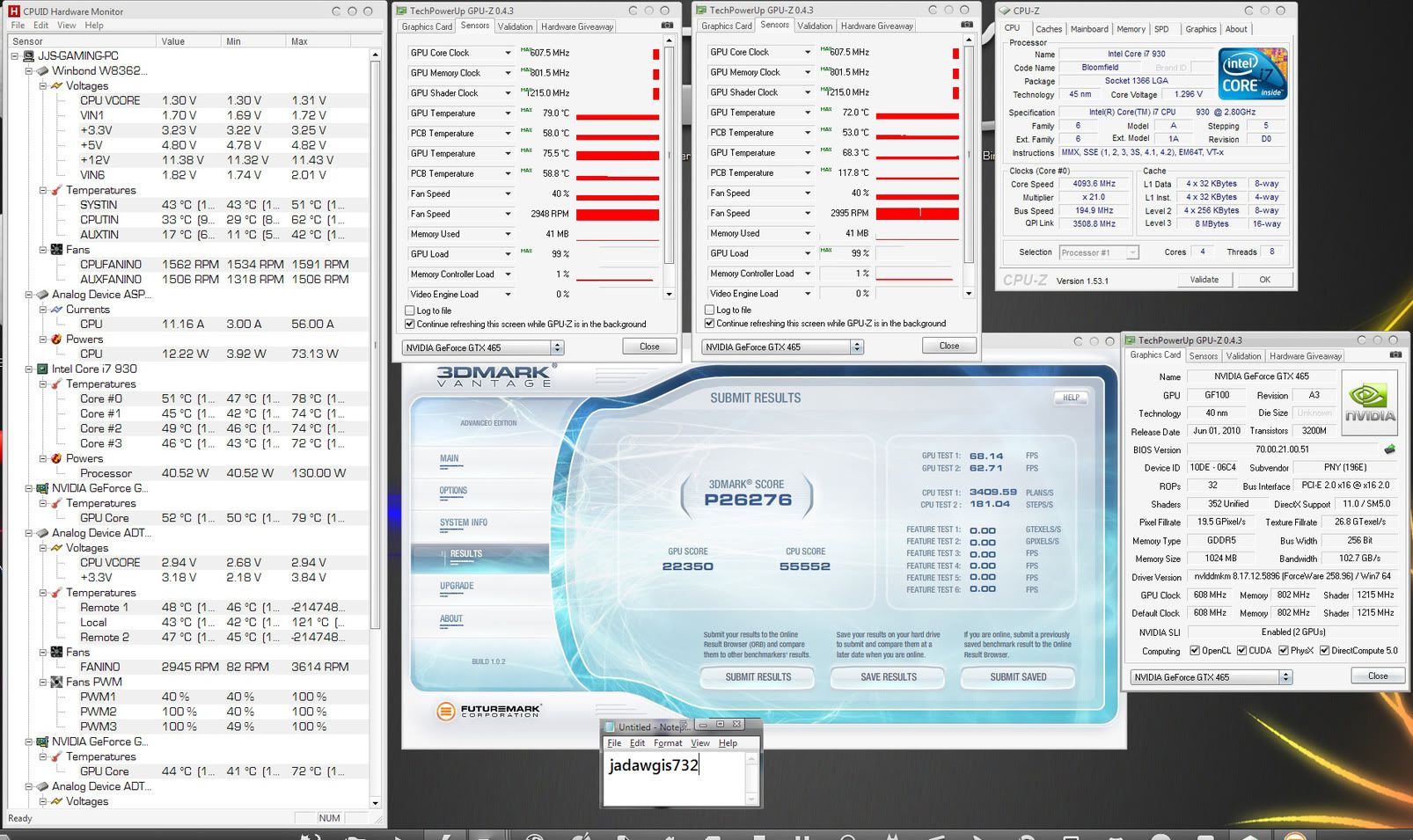
Task: Click the Notepad icon in the Untitled title bar
Action: [x=610, y=727]
